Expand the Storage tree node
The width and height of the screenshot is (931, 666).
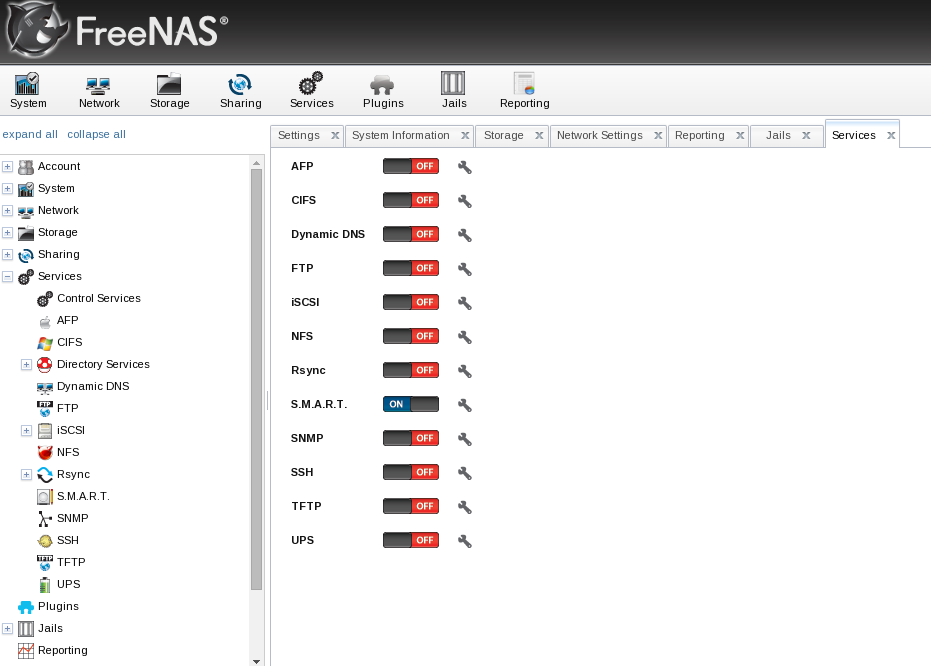point(7,233)
